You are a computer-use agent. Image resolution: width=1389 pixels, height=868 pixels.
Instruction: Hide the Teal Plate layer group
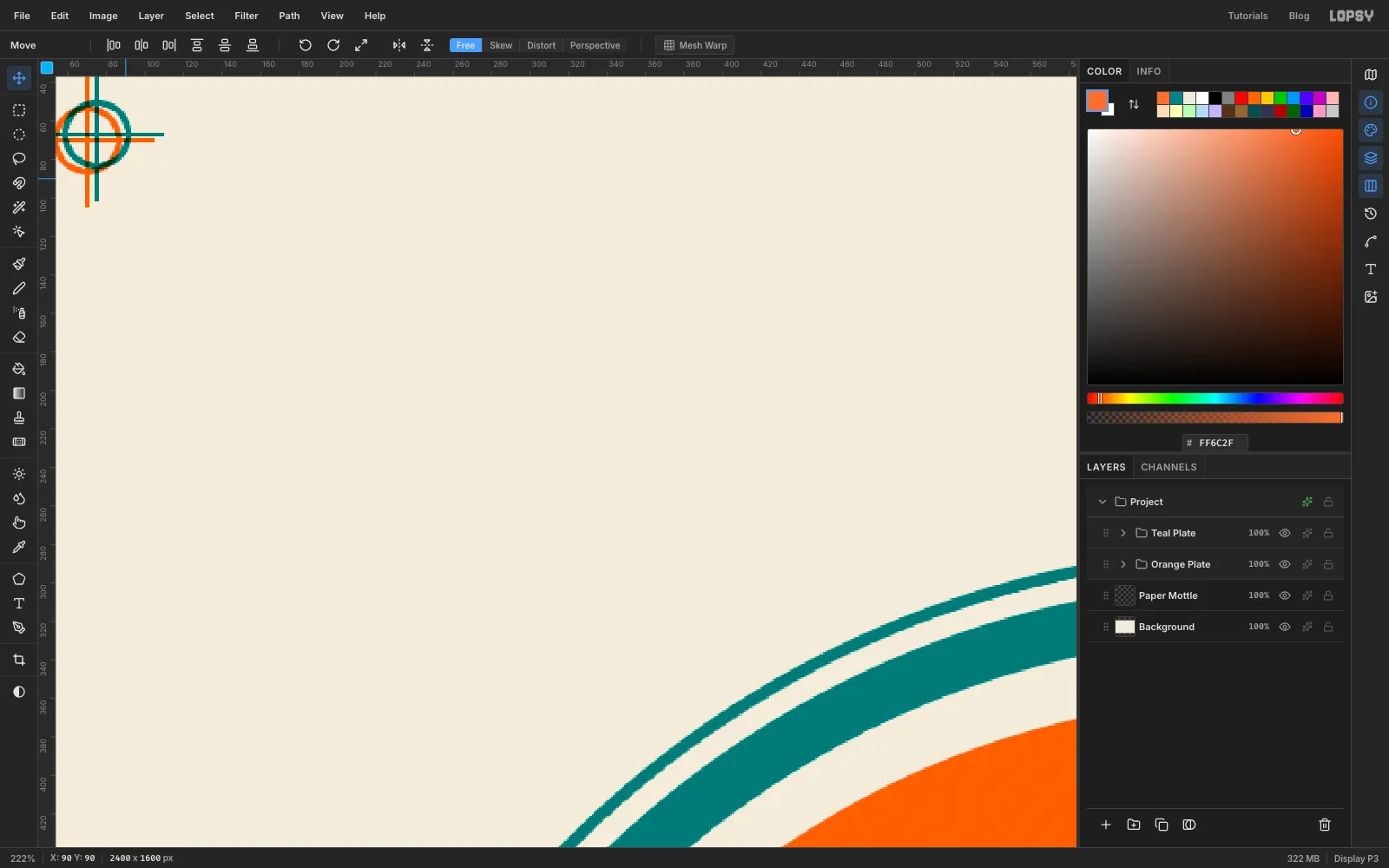pos(1285,533)
